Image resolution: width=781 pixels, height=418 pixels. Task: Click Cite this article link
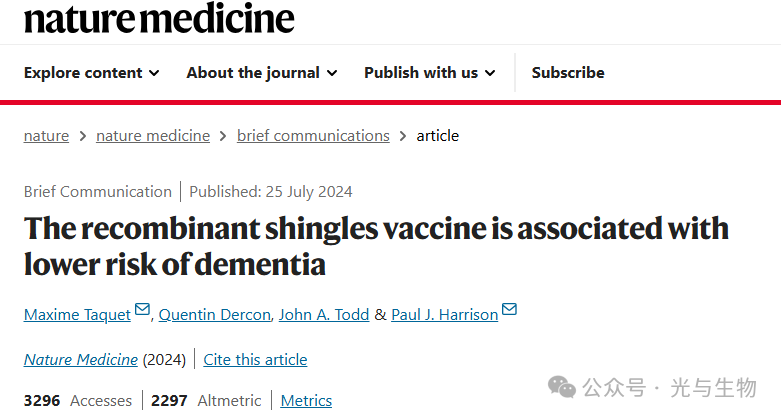click(x=255, y=359)
